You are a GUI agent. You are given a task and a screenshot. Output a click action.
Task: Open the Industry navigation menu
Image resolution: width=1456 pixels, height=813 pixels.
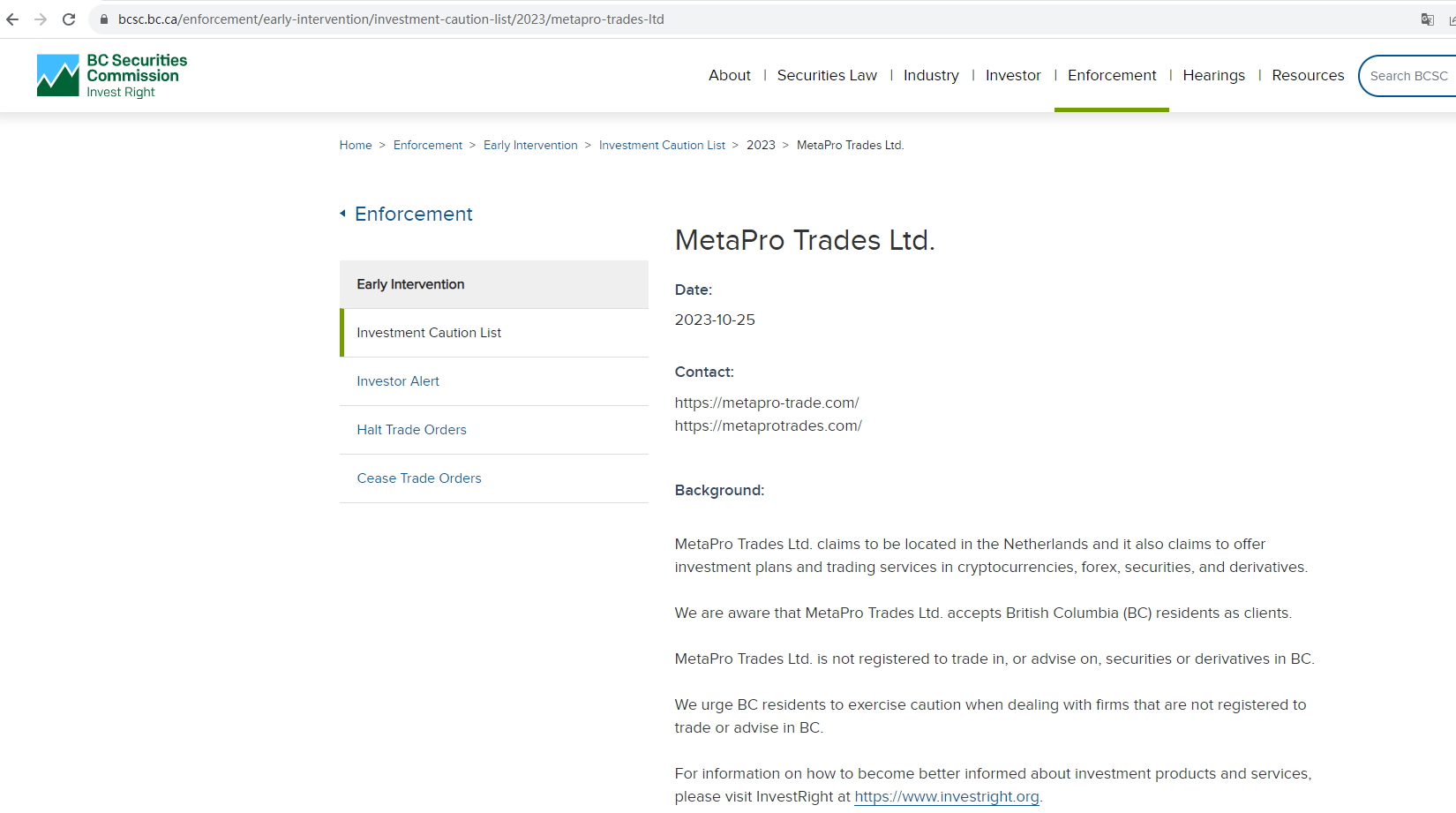(x=931, y=76)
